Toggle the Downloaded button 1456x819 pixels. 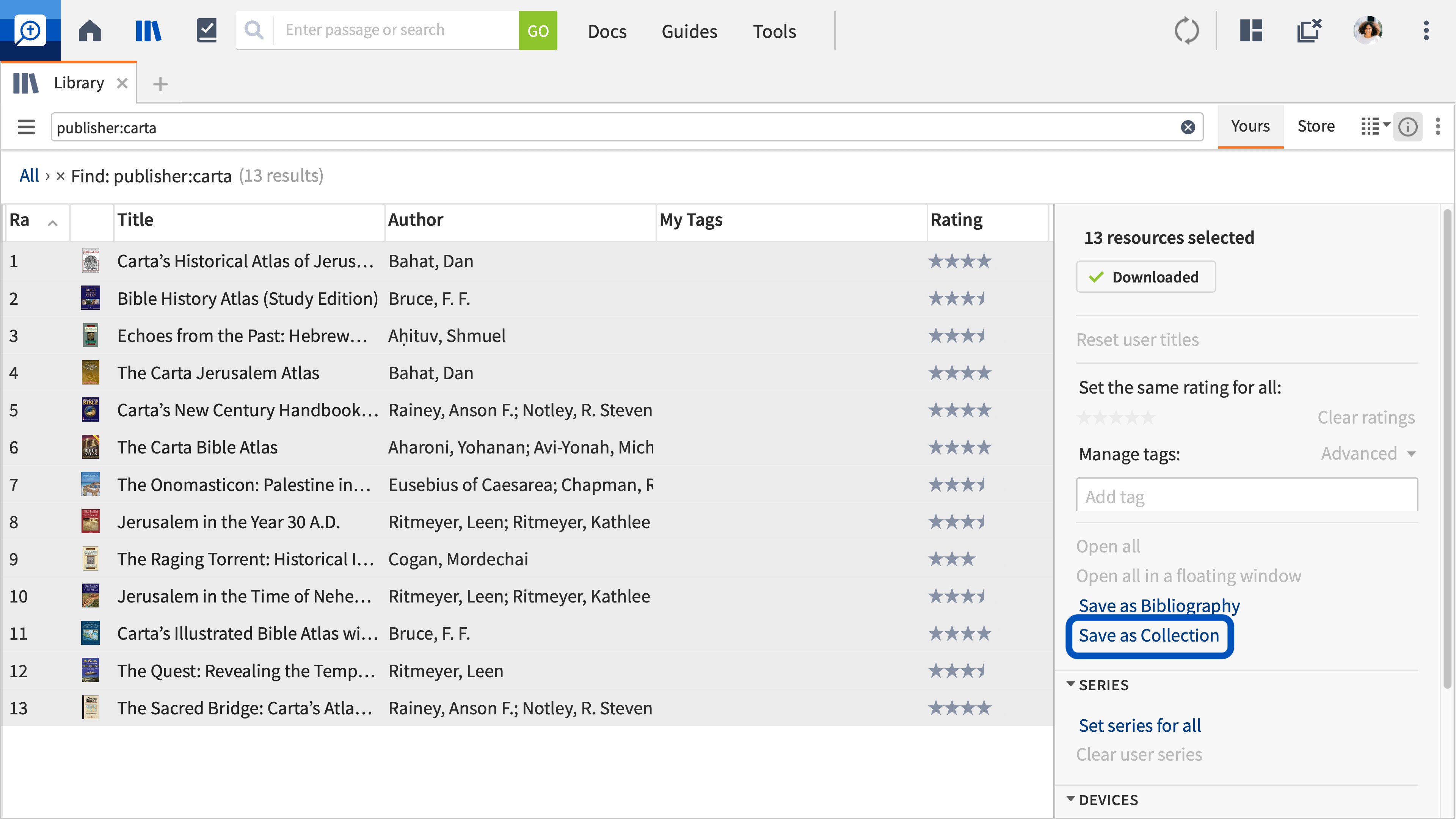[x=1146, y=277]
